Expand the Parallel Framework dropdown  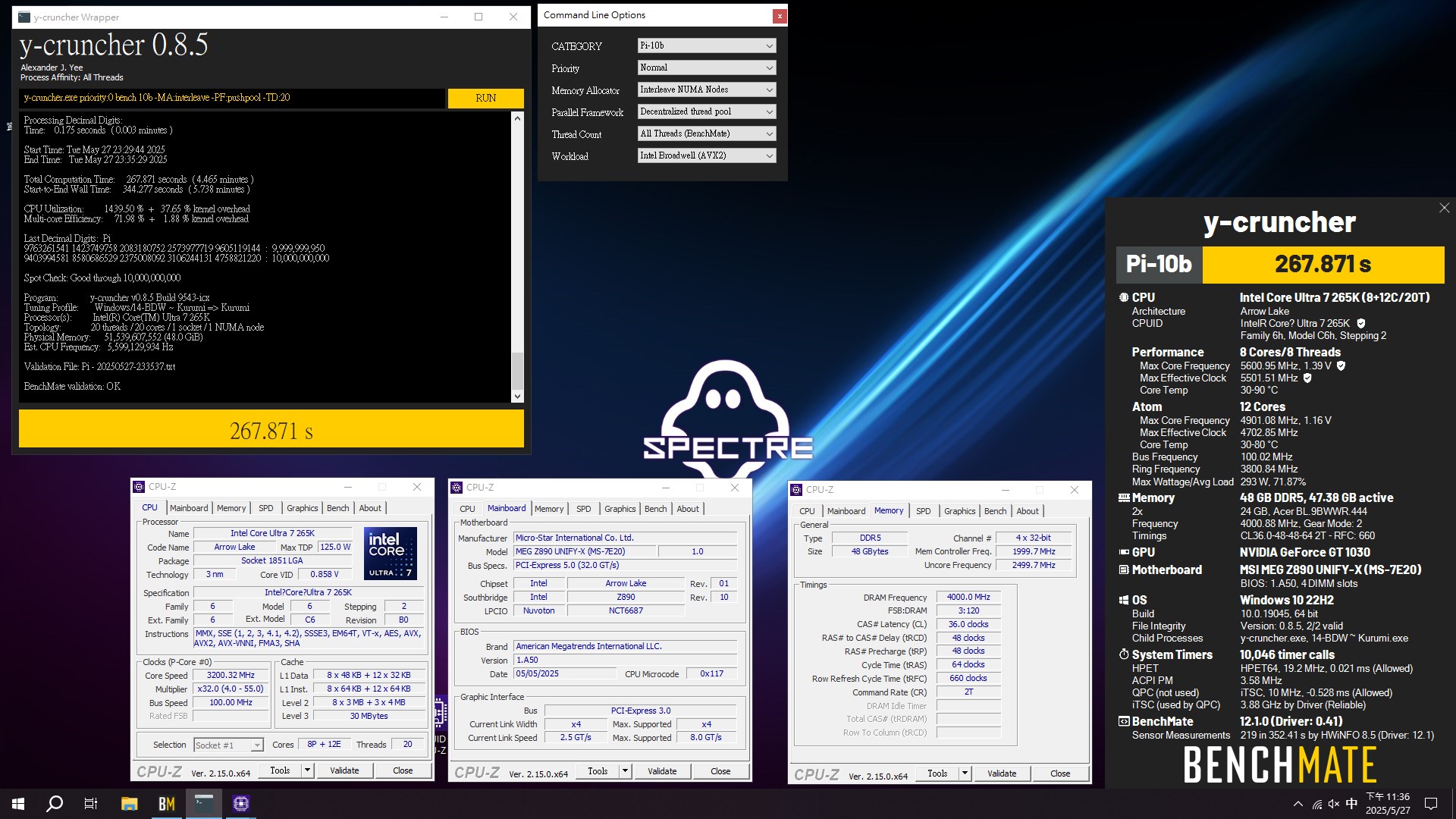coord(707,111)
